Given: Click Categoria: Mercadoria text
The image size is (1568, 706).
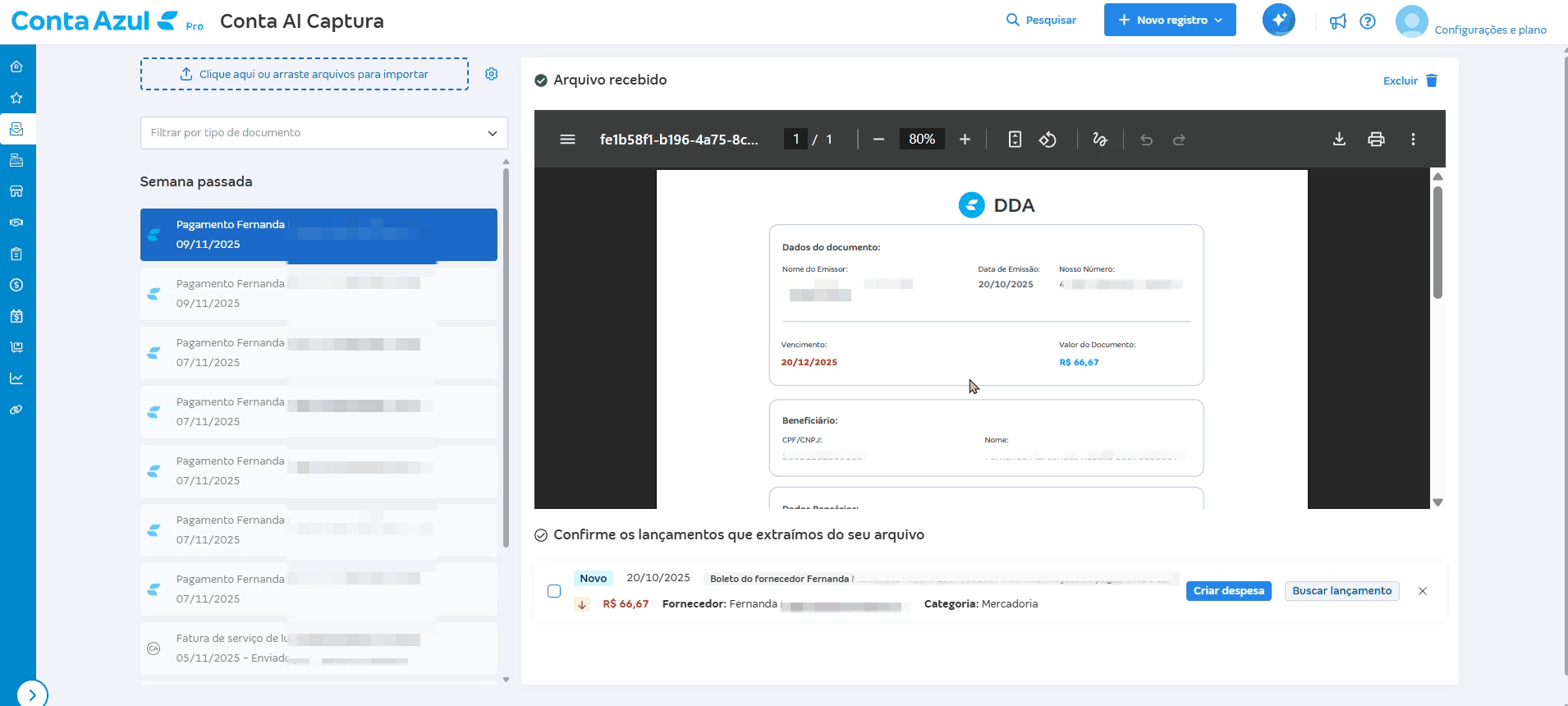Looking at the screenshot, I should coord(981,604).
